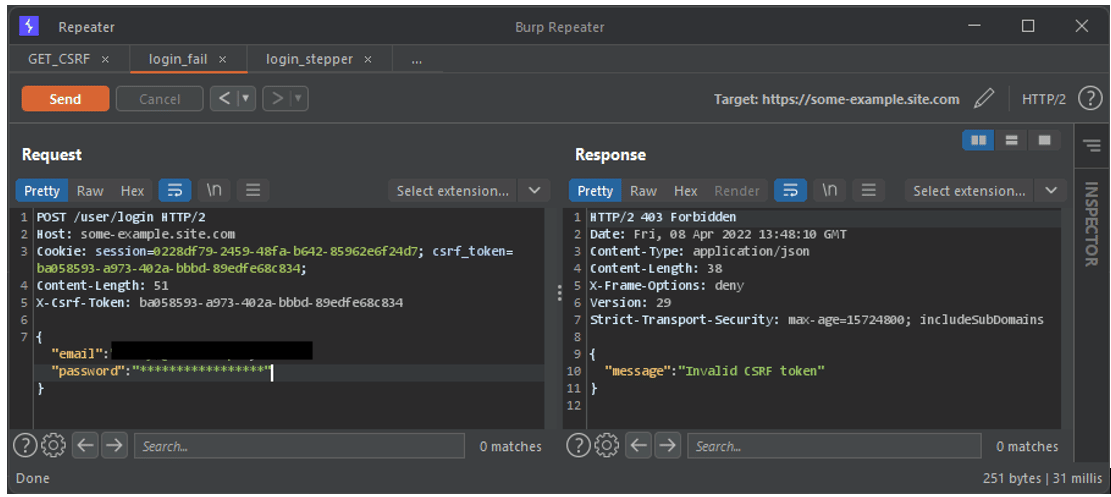1111x497 pixels.
Task: Open response search settings gear icon
Action: click(x=607, y=446)
